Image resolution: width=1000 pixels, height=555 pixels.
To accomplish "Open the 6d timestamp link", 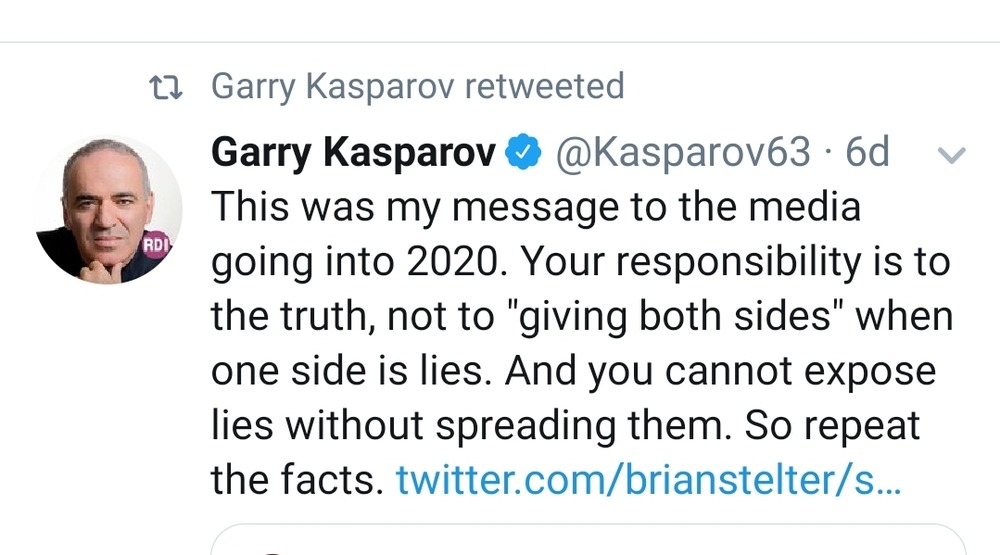I will 867,153.
